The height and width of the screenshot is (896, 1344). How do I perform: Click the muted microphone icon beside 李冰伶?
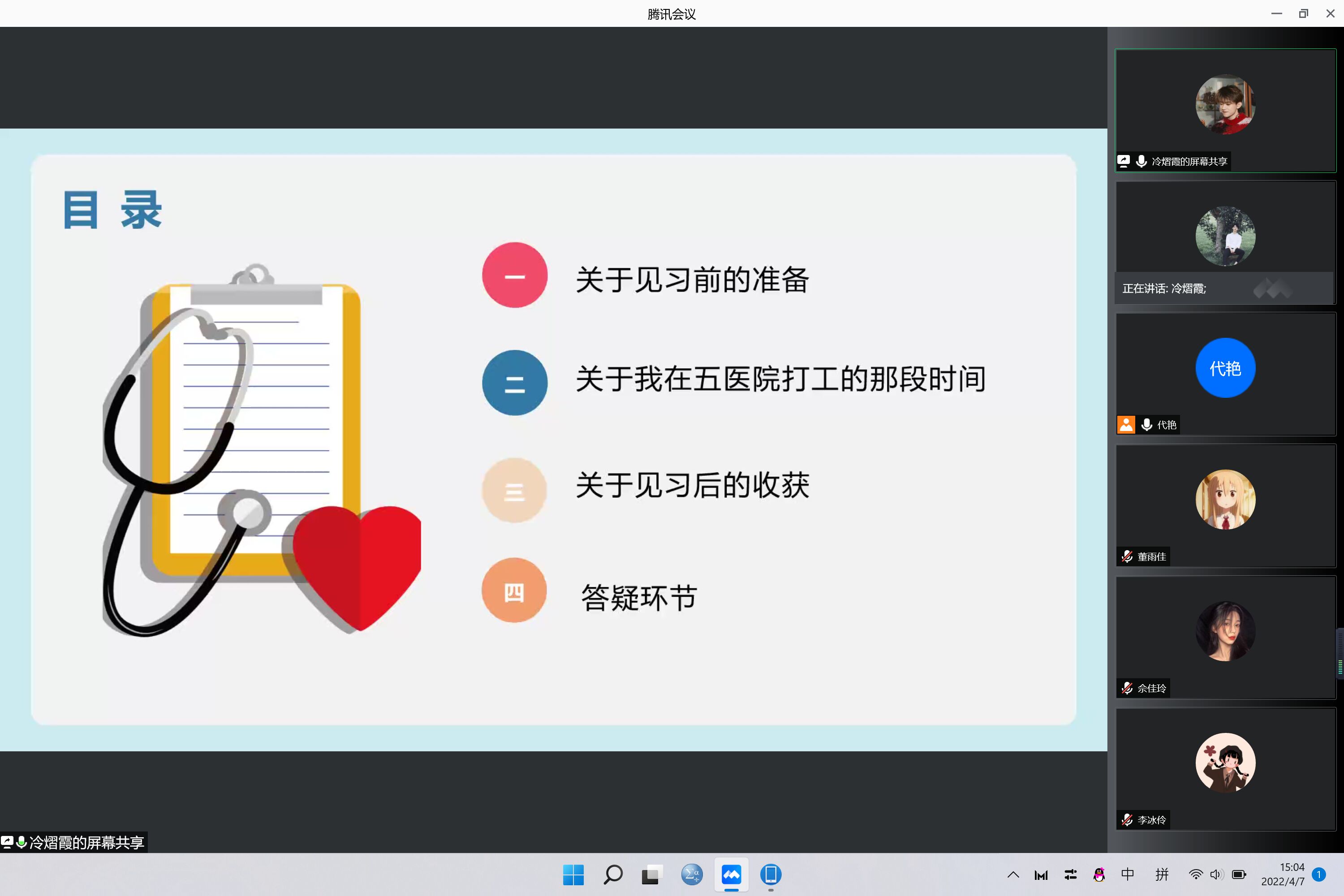coord(1127,820)
